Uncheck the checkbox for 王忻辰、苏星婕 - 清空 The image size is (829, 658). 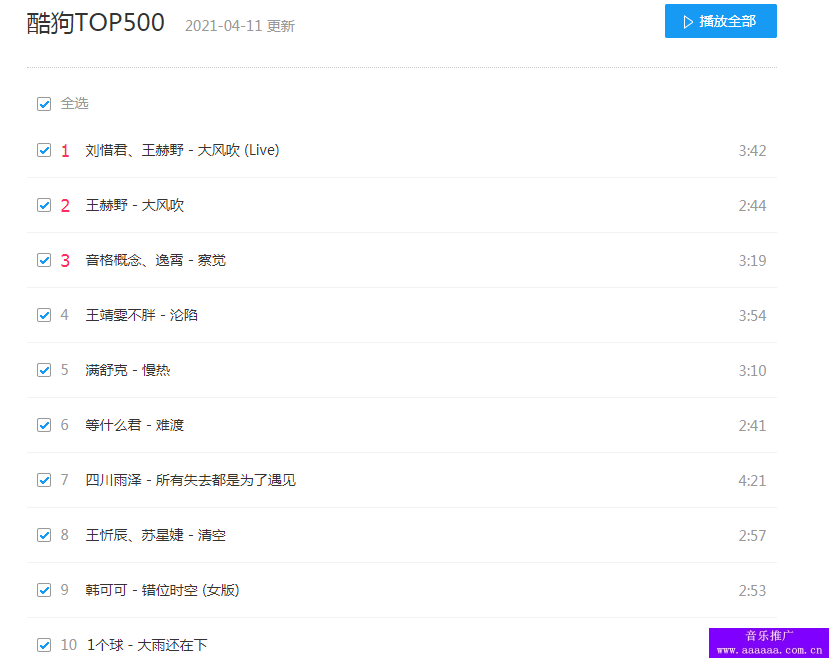44,535
